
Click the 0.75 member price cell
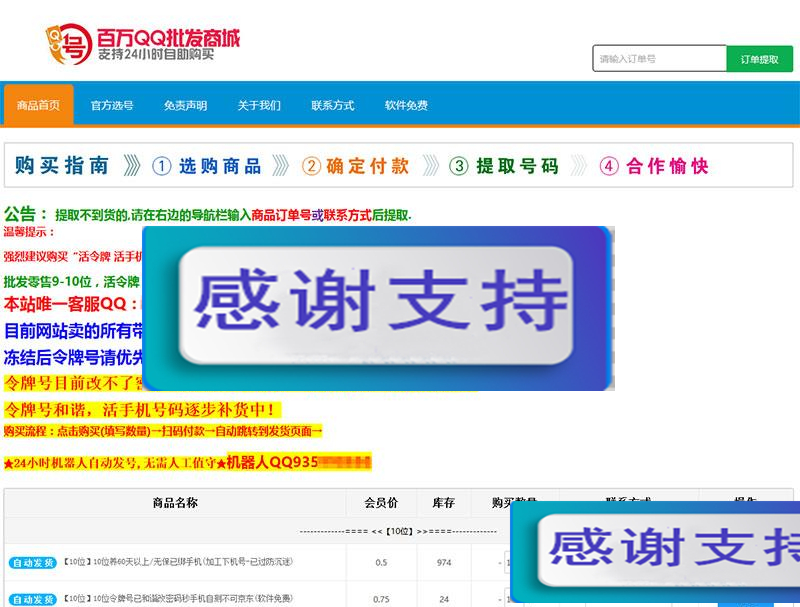[381, 599]
